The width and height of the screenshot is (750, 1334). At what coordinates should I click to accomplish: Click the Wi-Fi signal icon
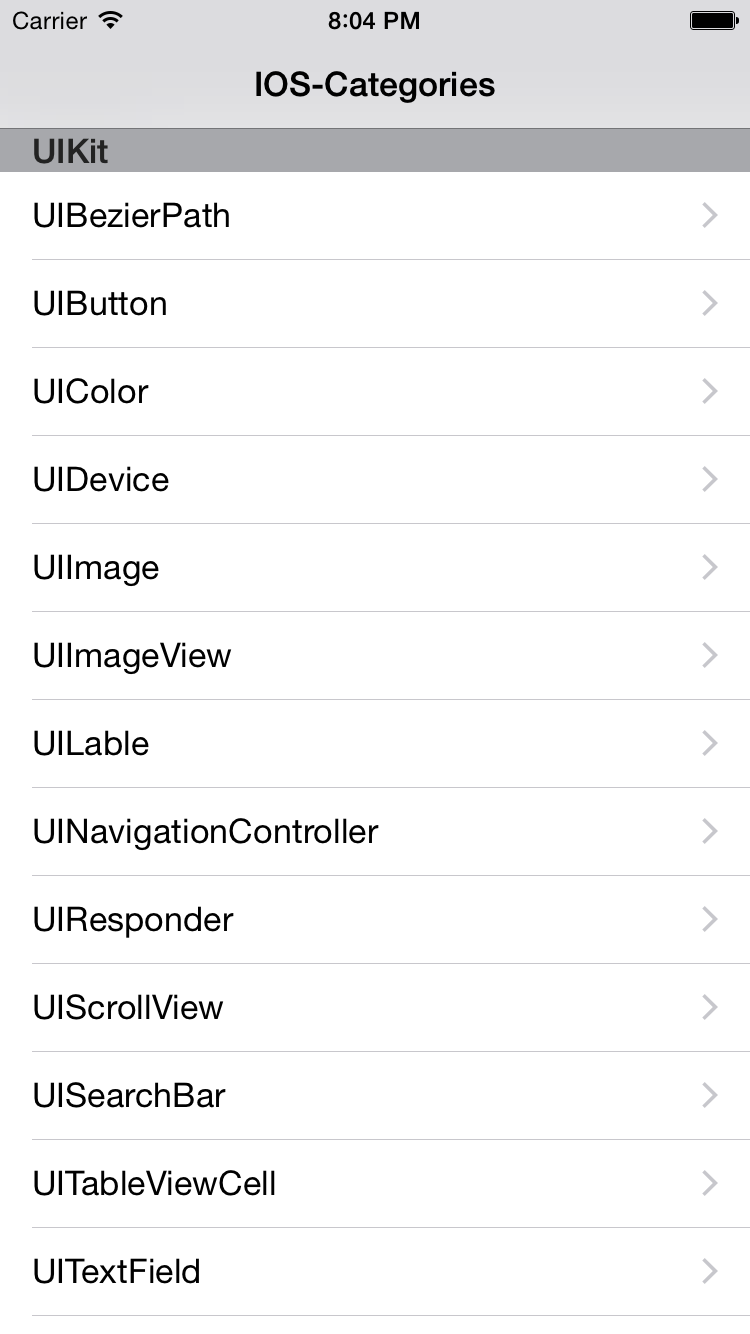click(111, 20)
